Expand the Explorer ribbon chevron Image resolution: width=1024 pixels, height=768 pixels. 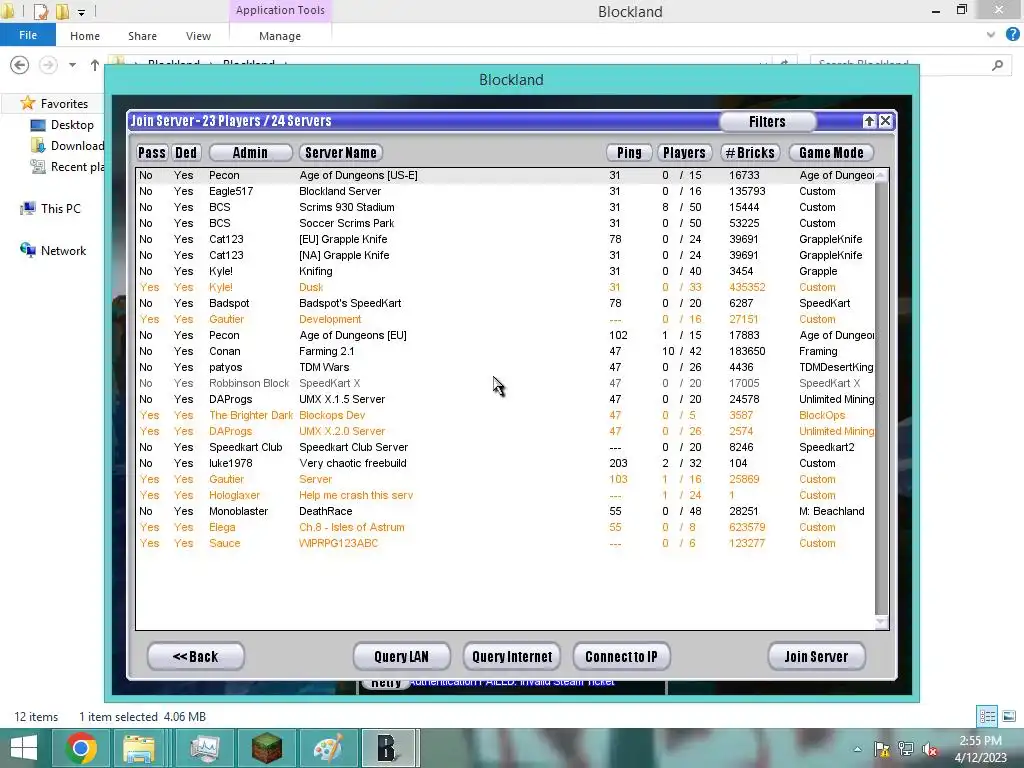(991, 35)
